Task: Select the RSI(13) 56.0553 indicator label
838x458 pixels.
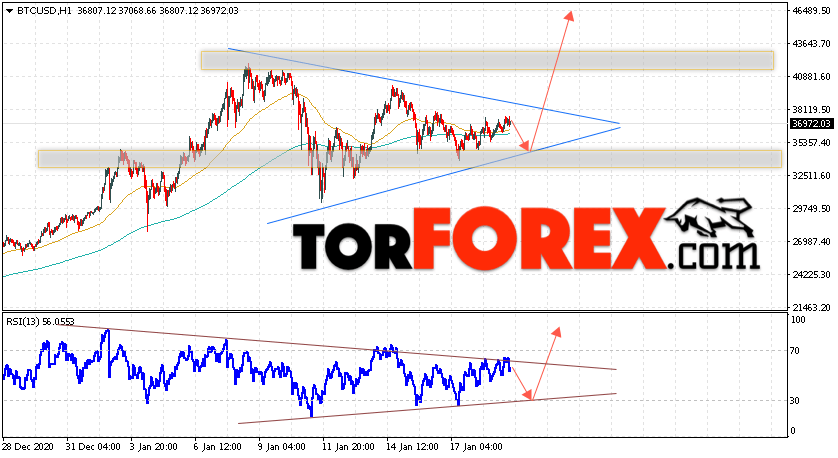Action: [40, 322]
